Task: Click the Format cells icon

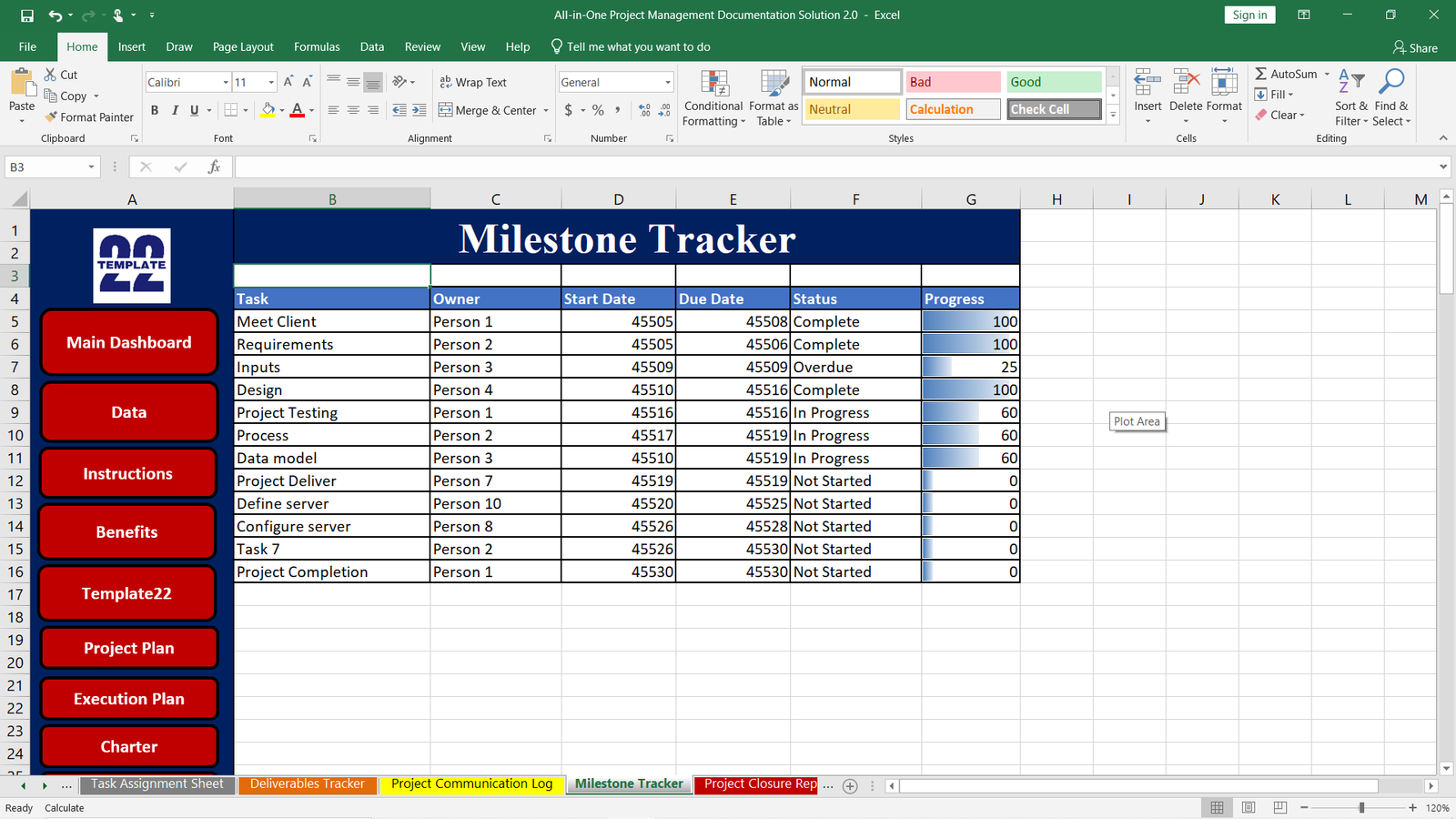Action: [1224, 82]
